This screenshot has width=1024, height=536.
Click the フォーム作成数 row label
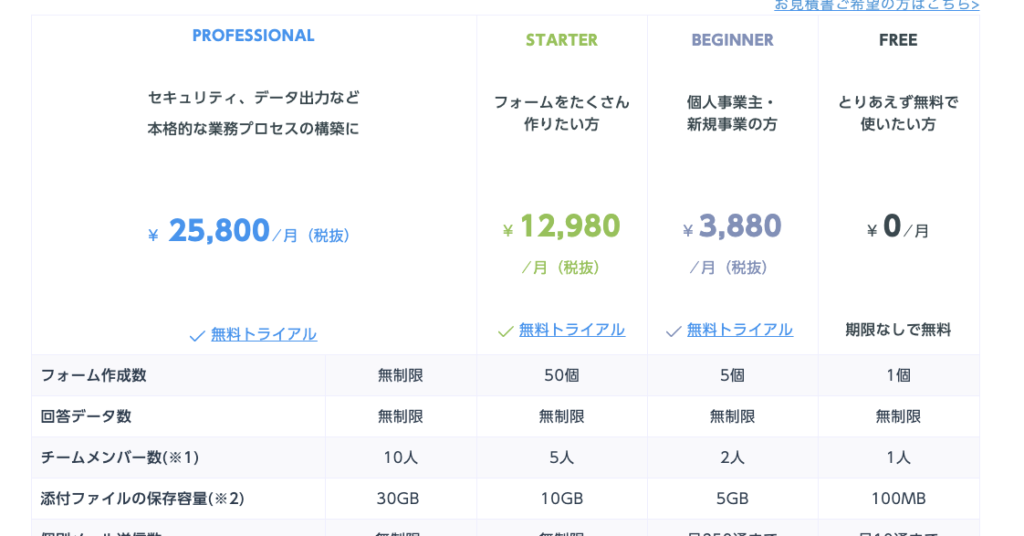(x=94, y=375)
